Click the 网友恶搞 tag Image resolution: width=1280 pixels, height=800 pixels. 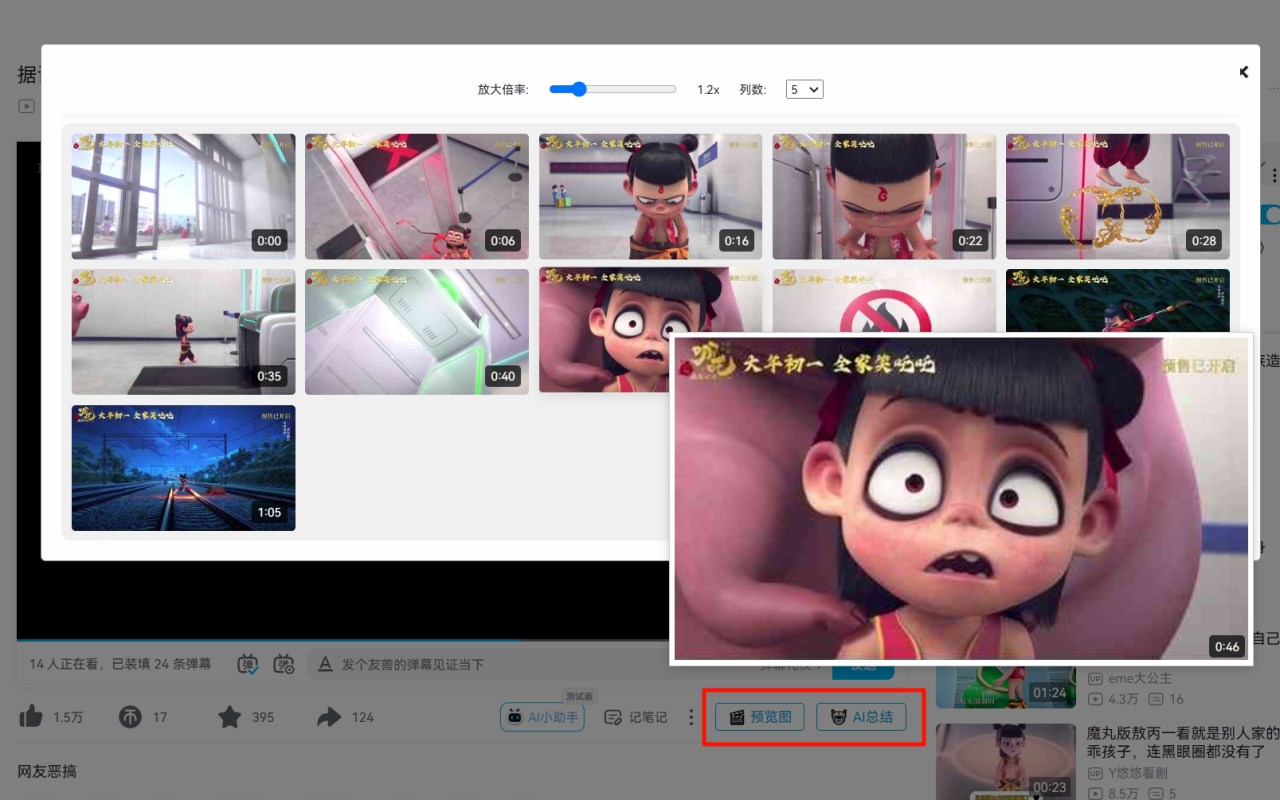coord(47,771)
